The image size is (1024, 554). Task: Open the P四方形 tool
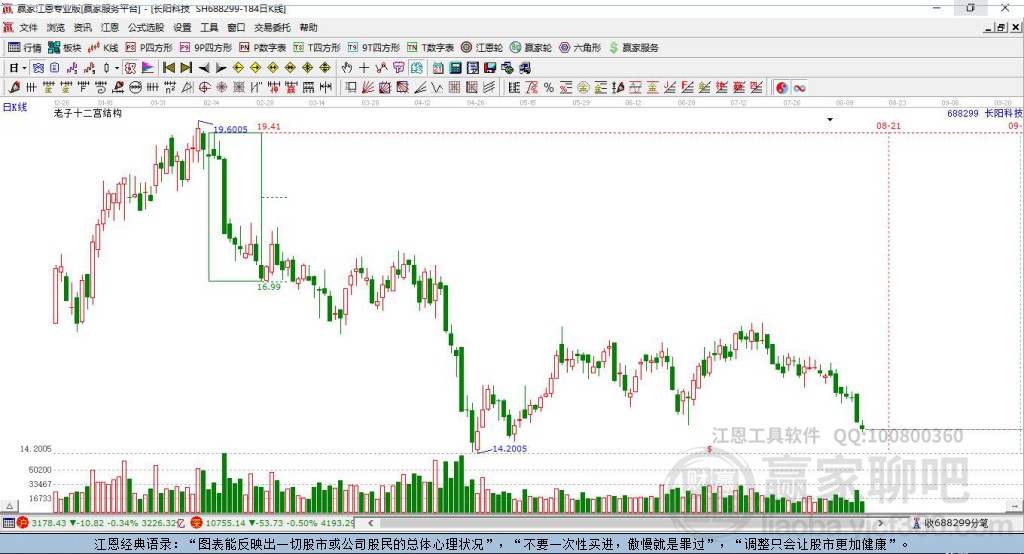(149, 48)
